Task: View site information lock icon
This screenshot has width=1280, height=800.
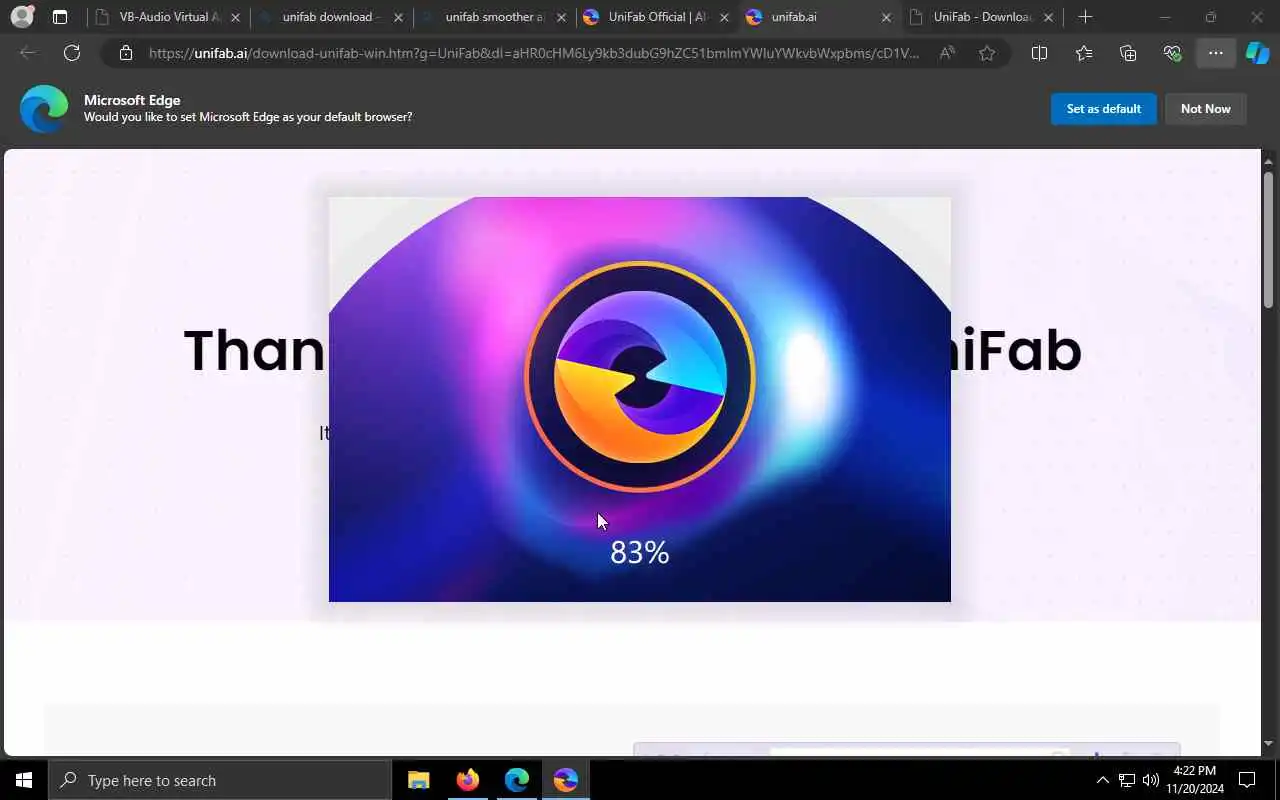Action: 125,53
